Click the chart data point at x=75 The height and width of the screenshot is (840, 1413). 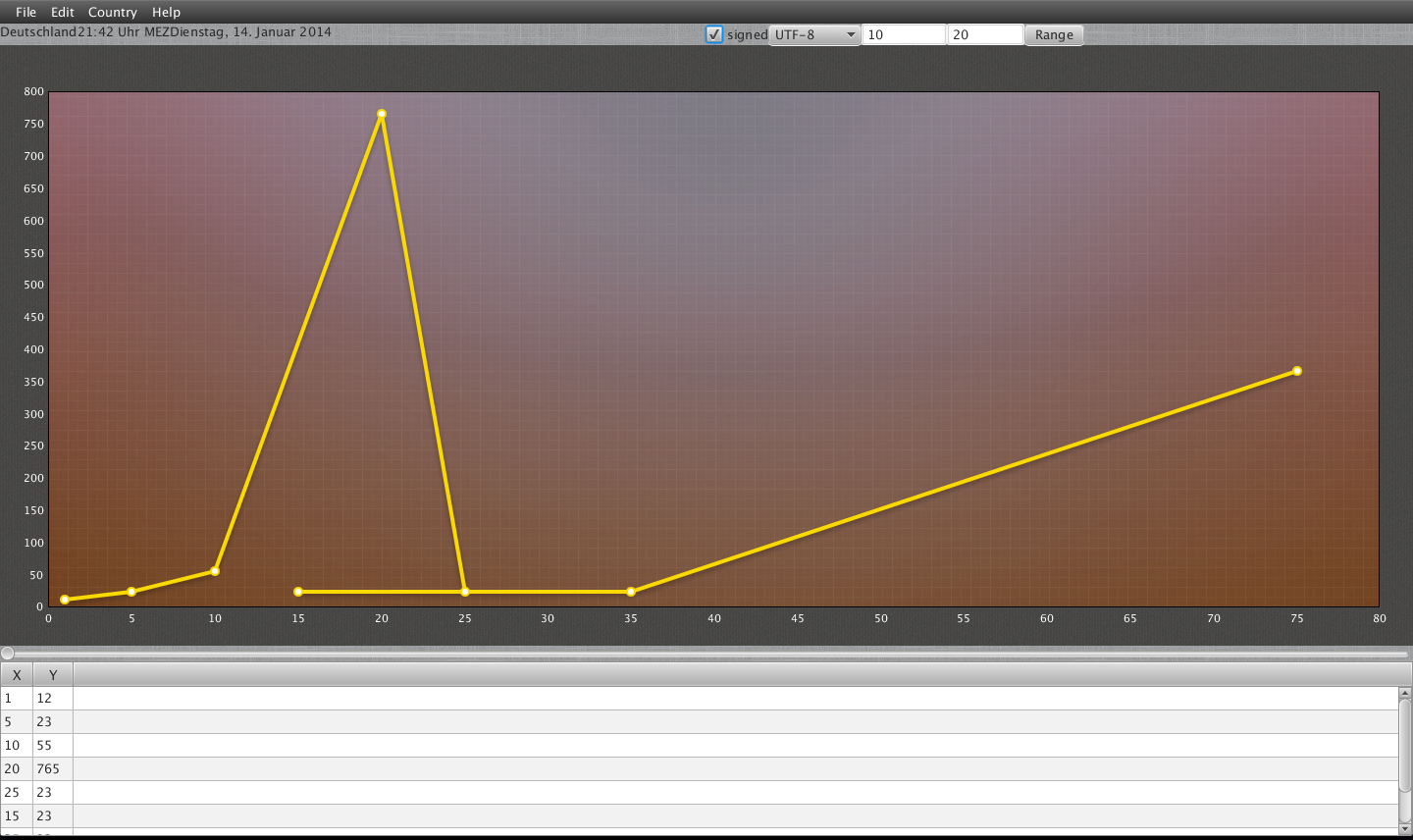coord(1297,371)
